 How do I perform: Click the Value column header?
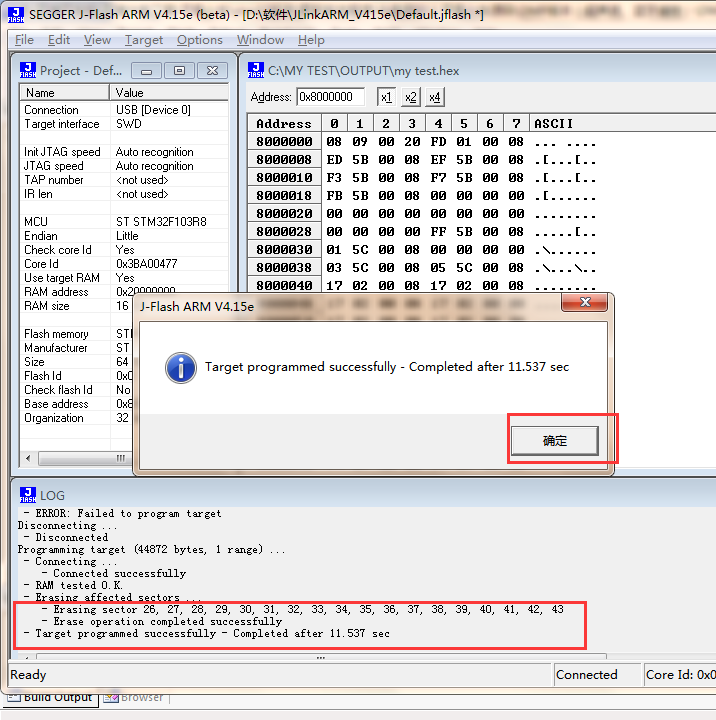(x=169, y=93)
